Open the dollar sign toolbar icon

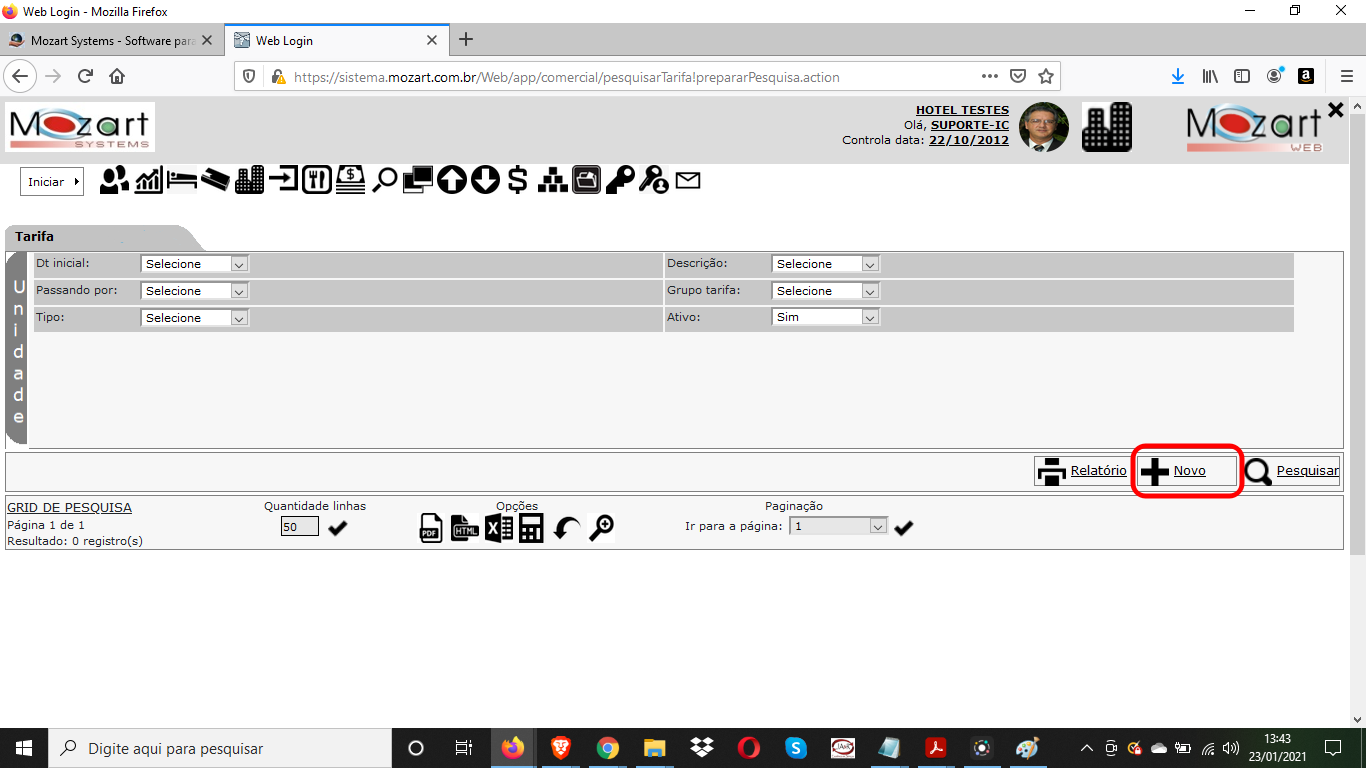517,180
